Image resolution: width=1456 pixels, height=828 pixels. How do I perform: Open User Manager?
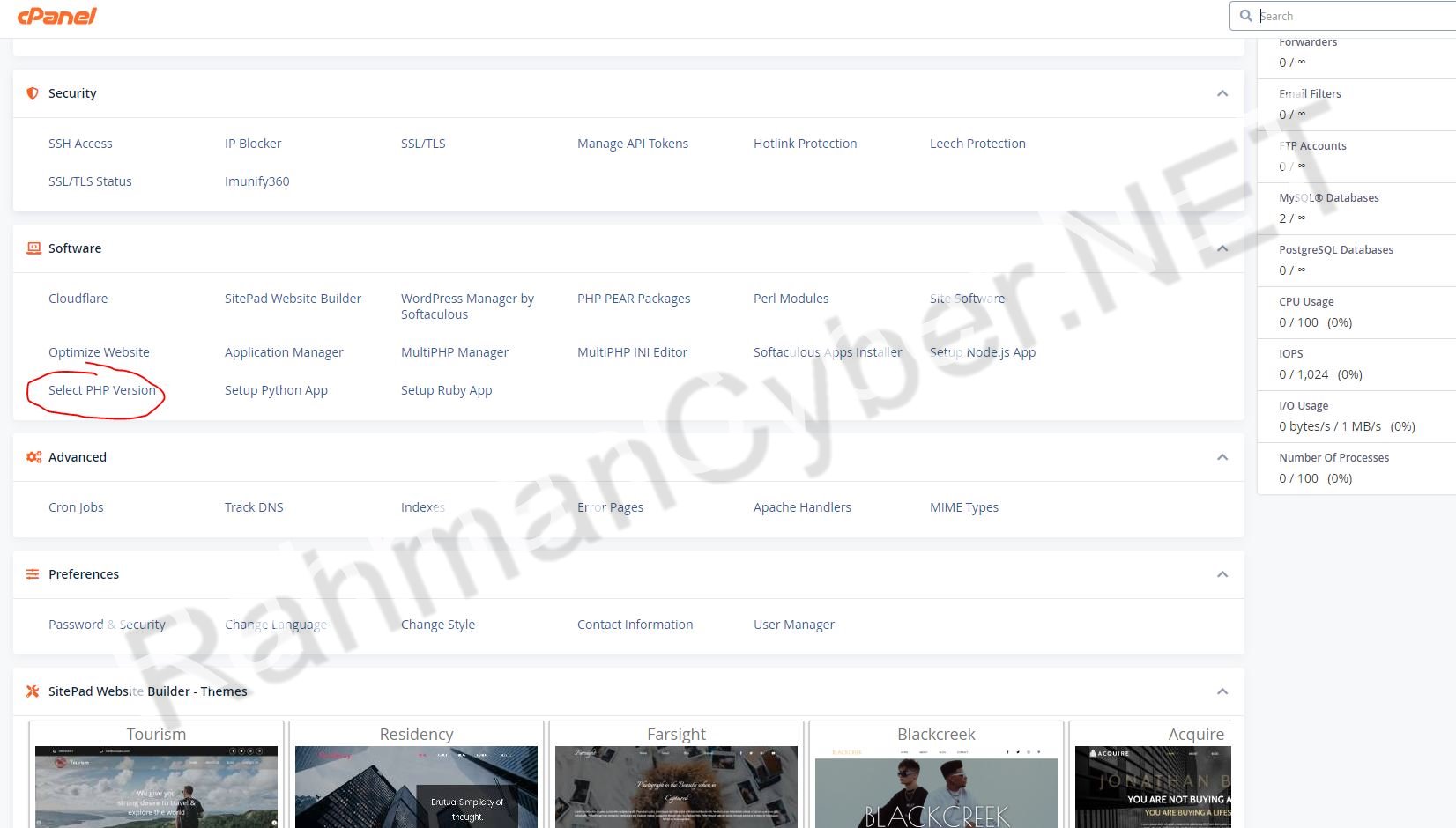[x=794, y=625]
